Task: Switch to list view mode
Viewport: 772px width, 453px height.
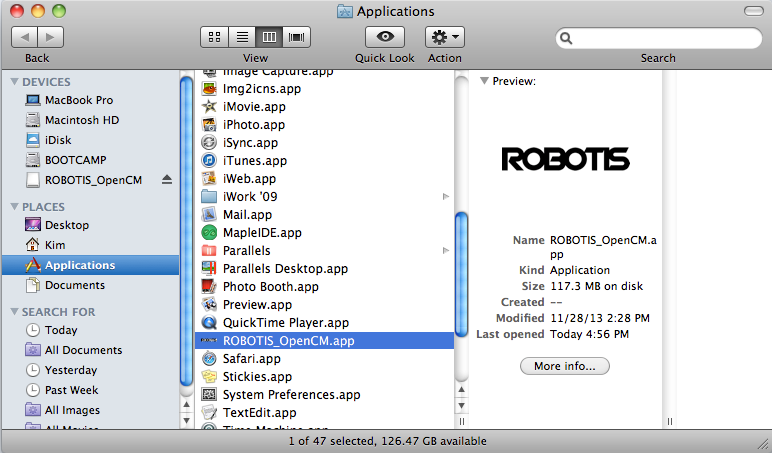Action: (241, 37)
